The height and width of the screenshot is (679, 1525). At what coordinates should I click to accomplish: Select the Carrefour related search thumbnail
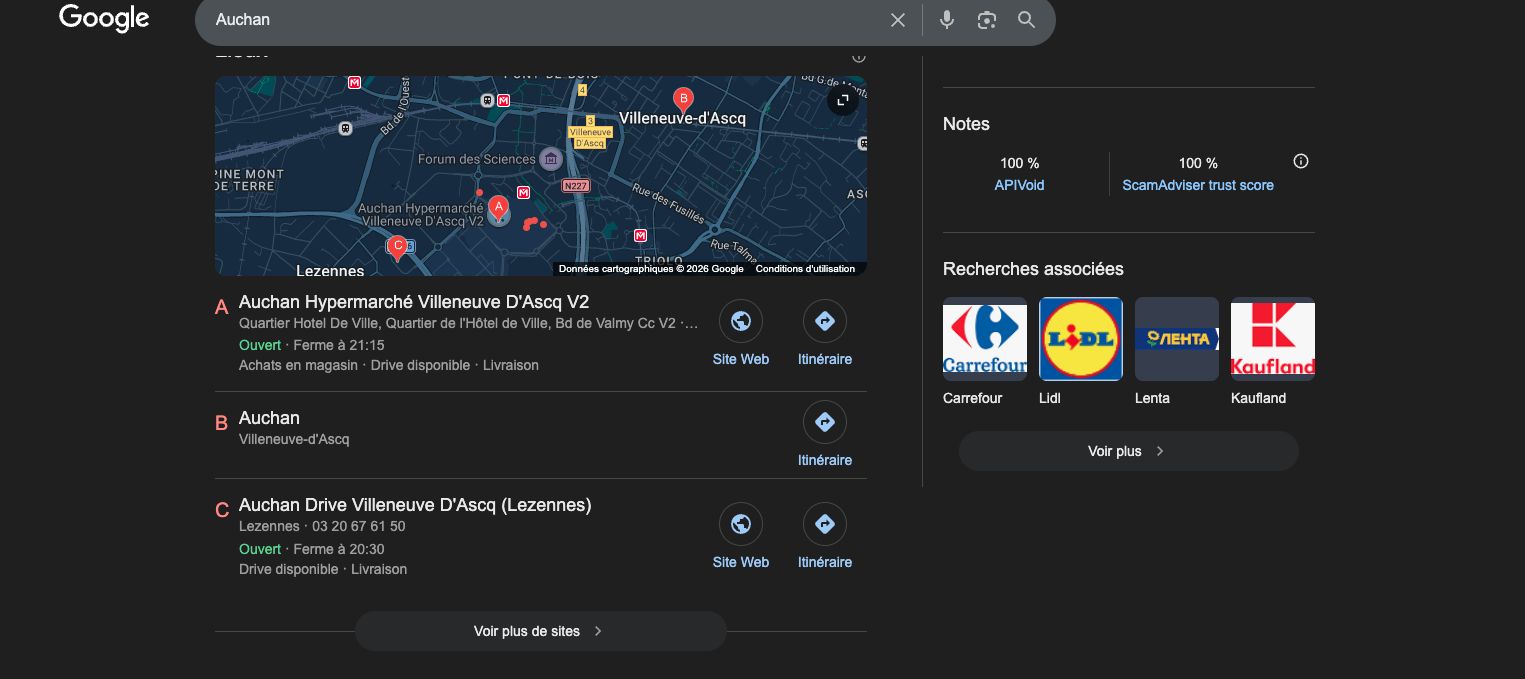[985, 339]
